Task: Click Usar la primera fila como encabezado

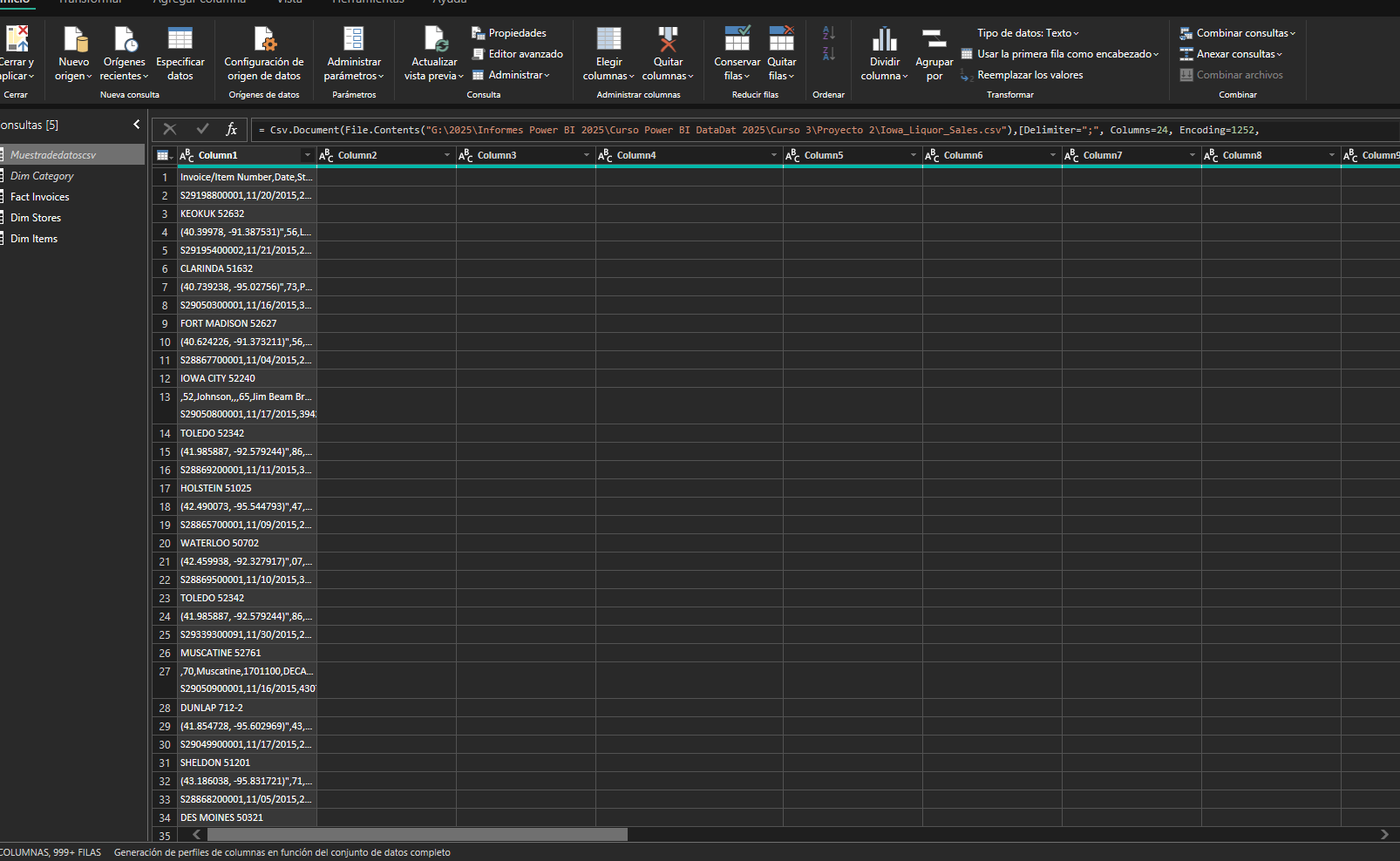Action: coord(1064,54)
